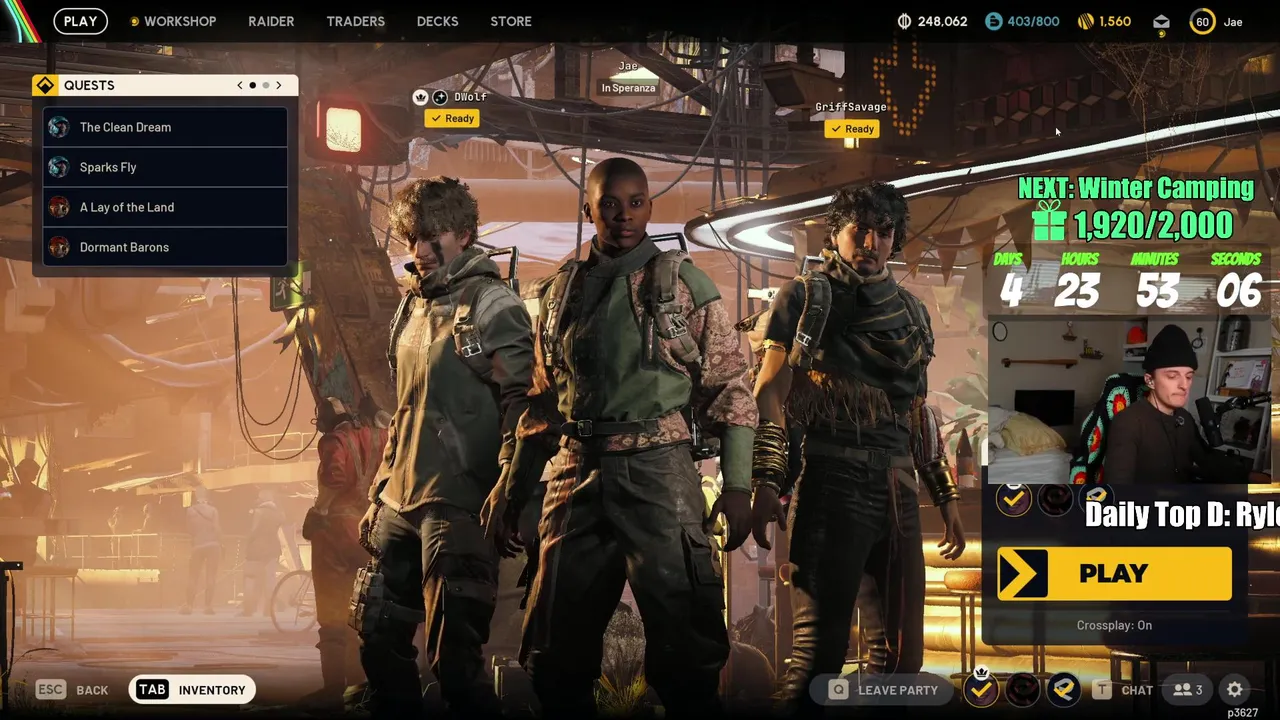
Task: Open the party members list showing 3
Action: [x=1188, y=690]
